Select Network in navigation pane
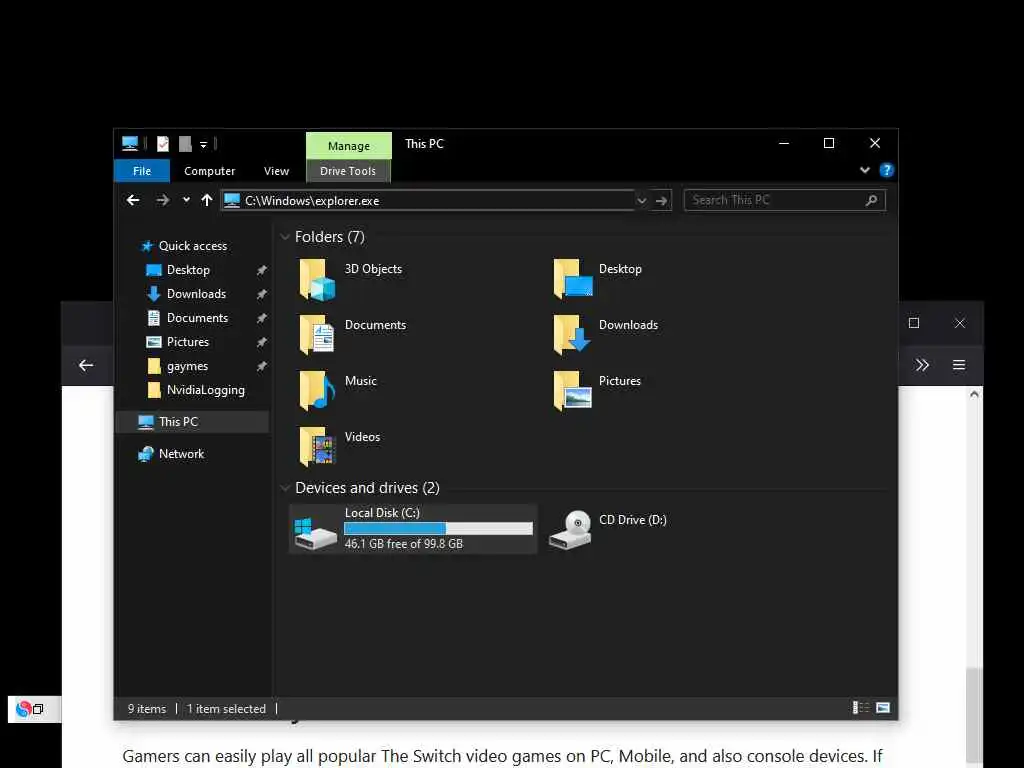 (181, 454)
